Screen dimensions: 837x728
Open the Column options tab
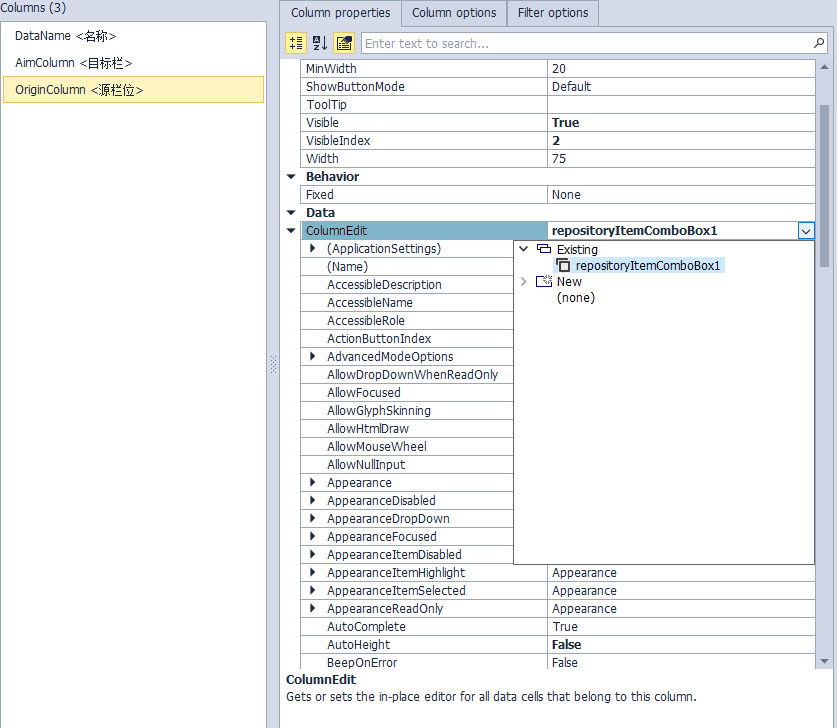pos(454,13)
